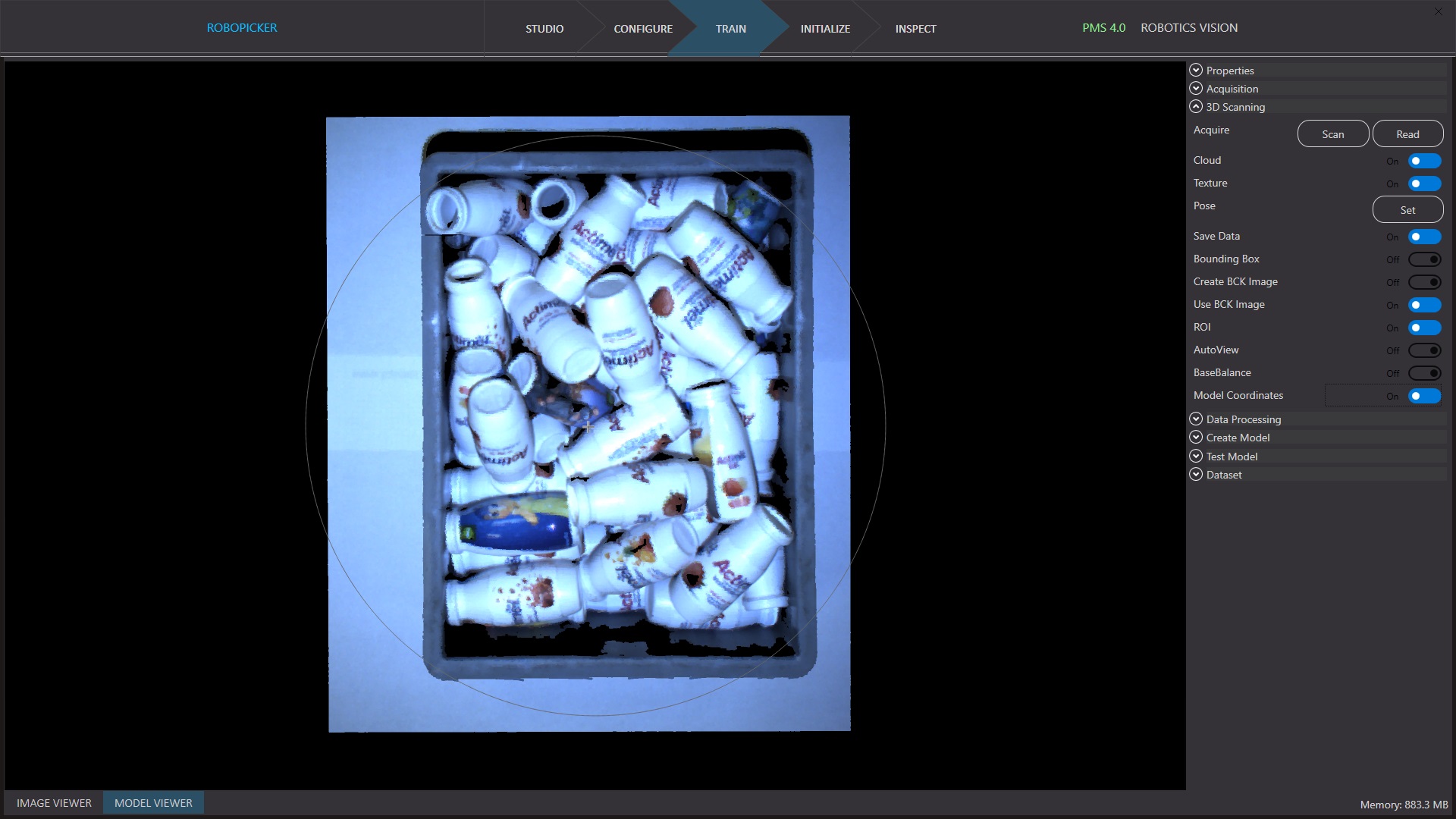Image resolution: width=1456 pixels, height=819 pixels.
Task: Expand the Dataset chevron icon
Action: click(x=1196, y=475)
